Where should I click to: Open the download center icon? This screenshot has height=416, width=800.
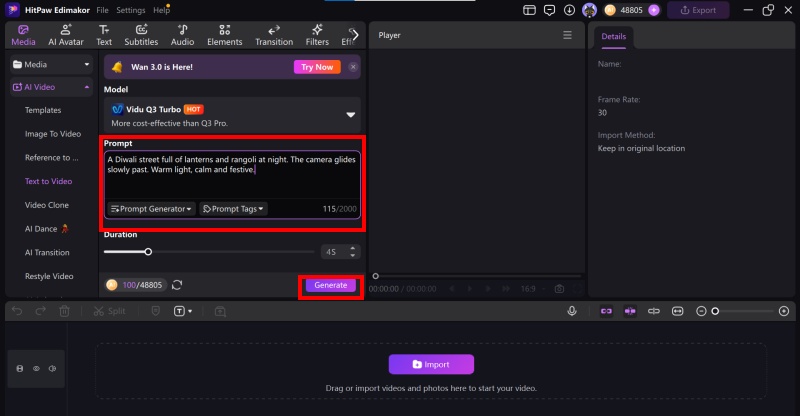(569, 10)
